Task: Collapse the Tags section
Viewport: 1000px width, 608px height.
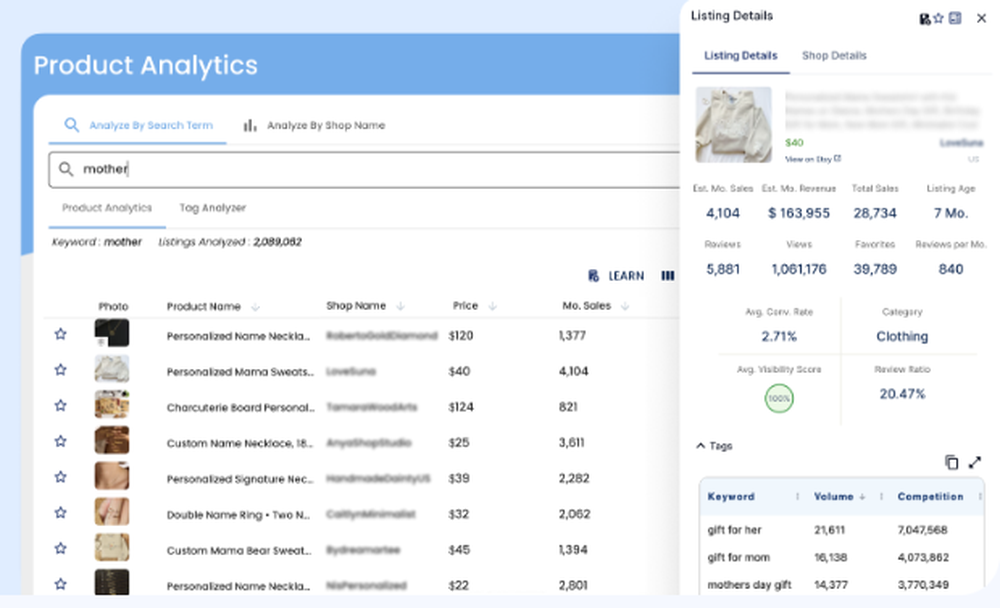Action: [701, 446]
